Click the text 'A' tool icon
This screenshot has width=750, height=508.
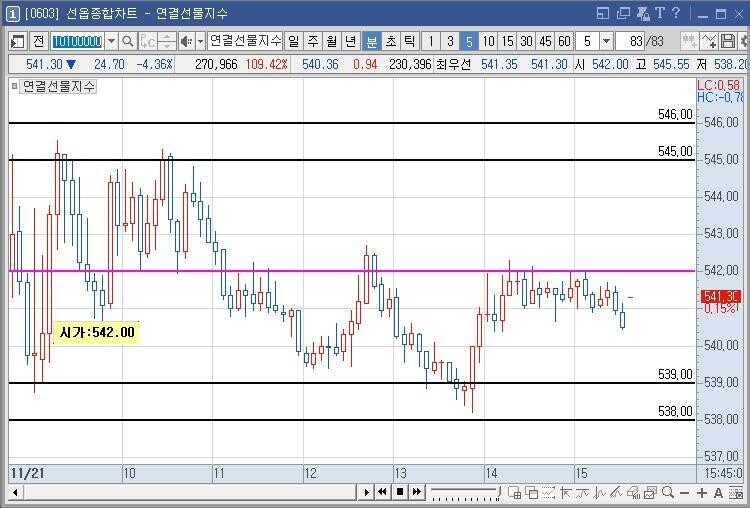(718, 492)
